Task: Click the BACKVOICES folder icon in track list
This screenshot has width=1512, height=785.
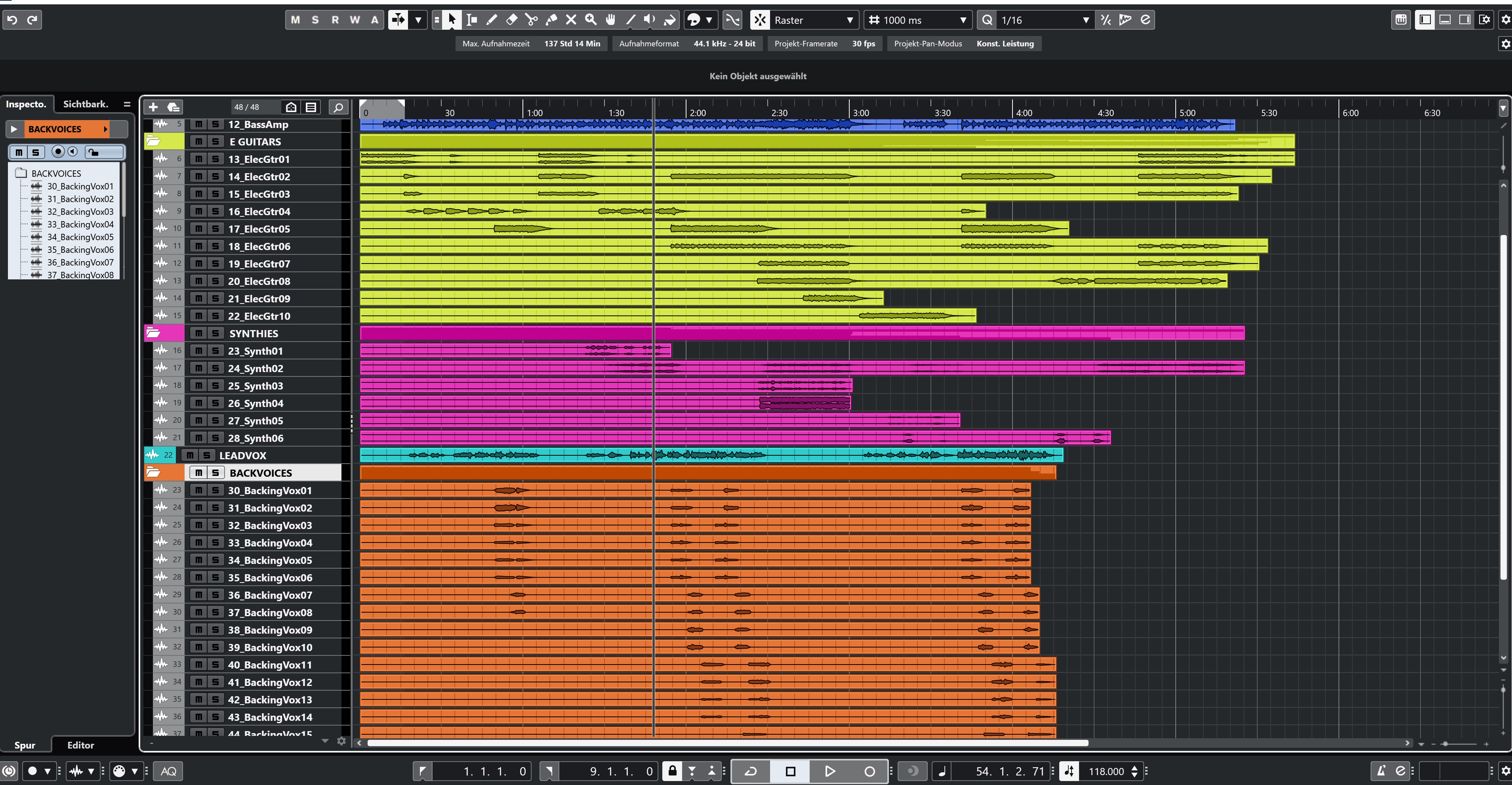Action: [153, 472]
